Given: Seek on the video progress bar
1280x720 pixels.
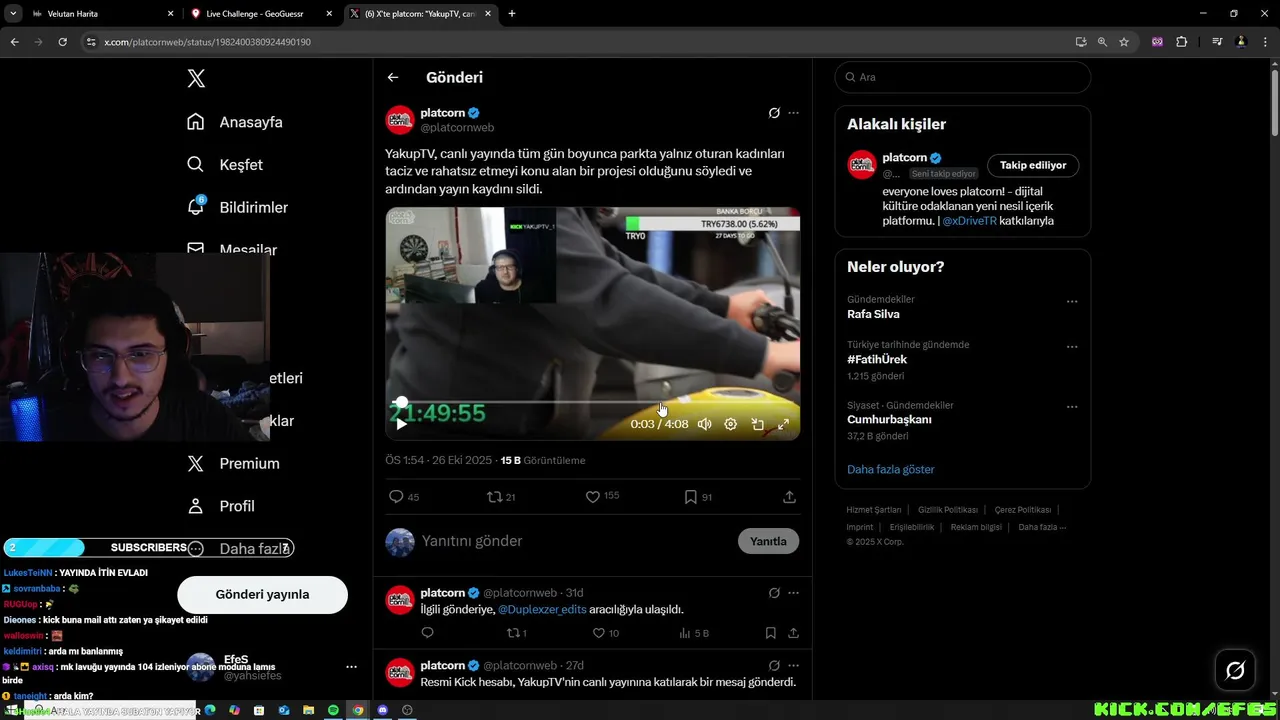Looking at the screenshot, I should [x=592, y=403].
